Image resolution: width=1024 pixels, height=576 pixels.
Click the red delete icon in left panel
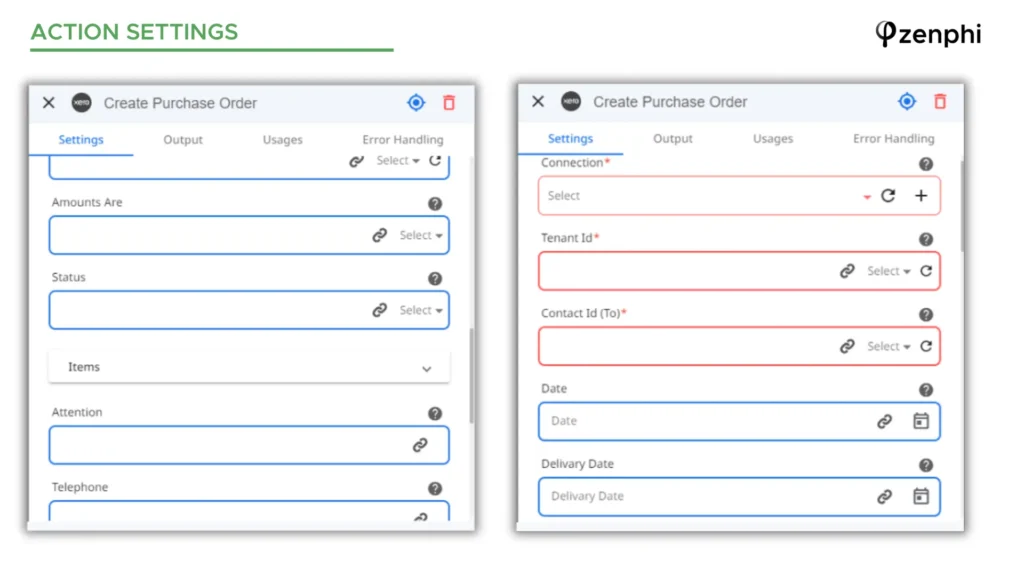449,103
